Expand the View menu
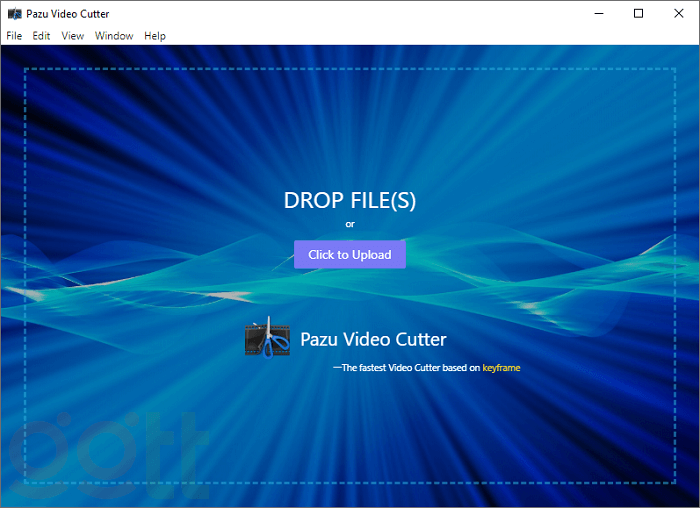 pos(72,36)
